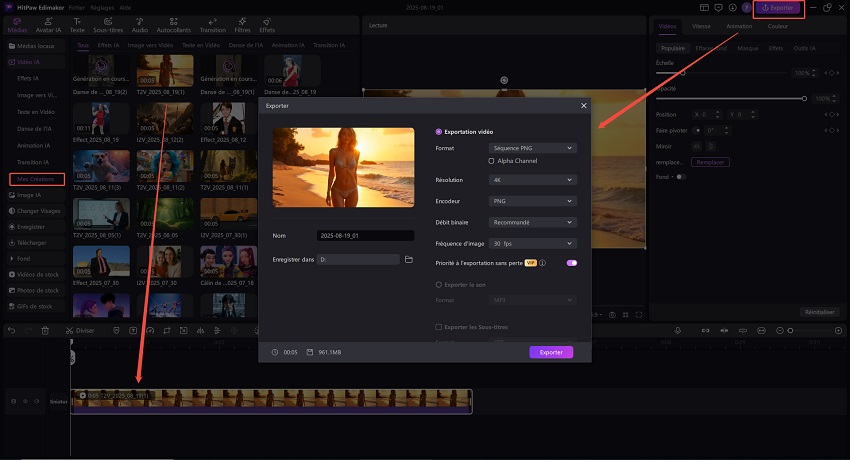Select the Exporter le son radio button
This screenshot has width=850, height=460.
[x=439, y=284]
